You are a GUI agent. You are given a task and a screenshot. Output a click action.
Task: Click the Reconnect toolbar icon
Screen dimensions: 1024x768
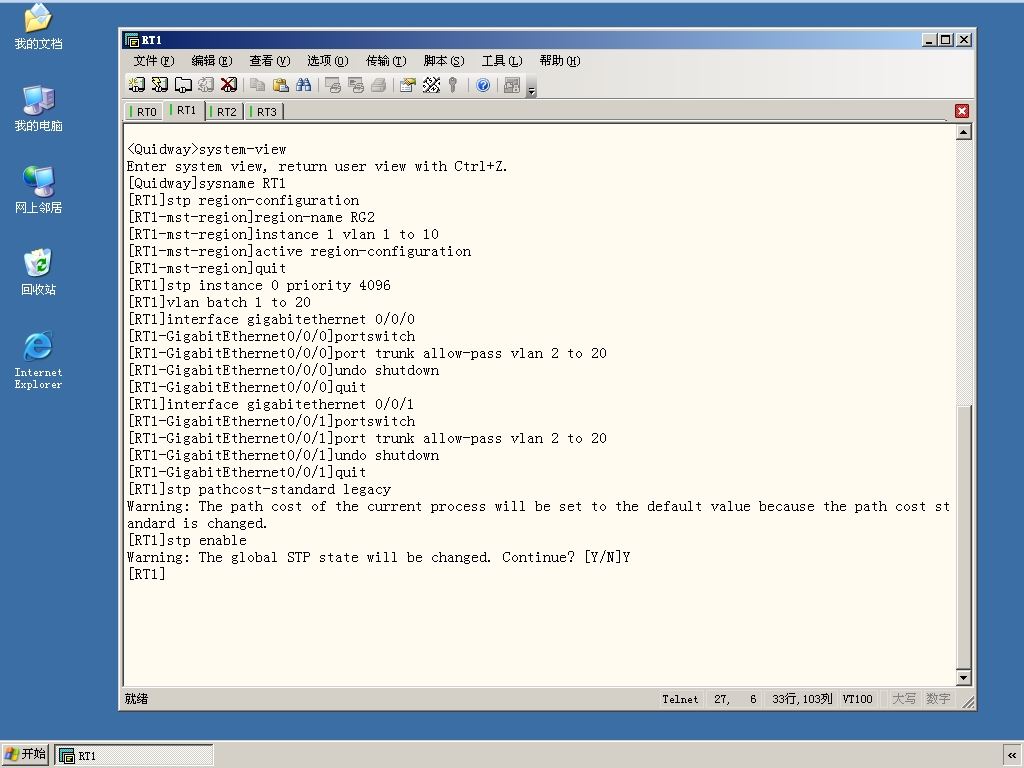pyautogui.click(x=206, y=85)
